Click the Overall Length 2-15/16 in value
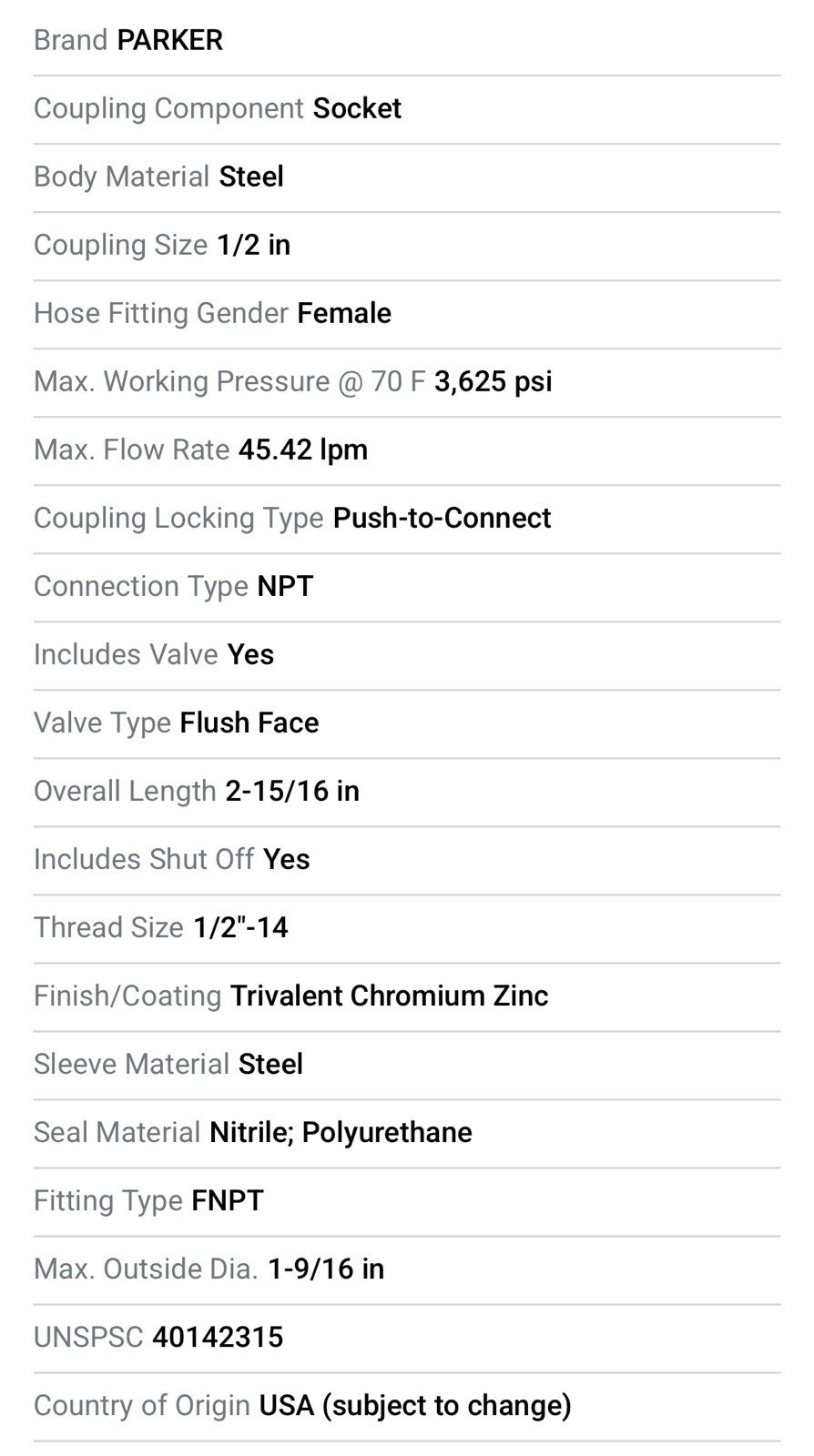814x1456 pixels. 292,791
